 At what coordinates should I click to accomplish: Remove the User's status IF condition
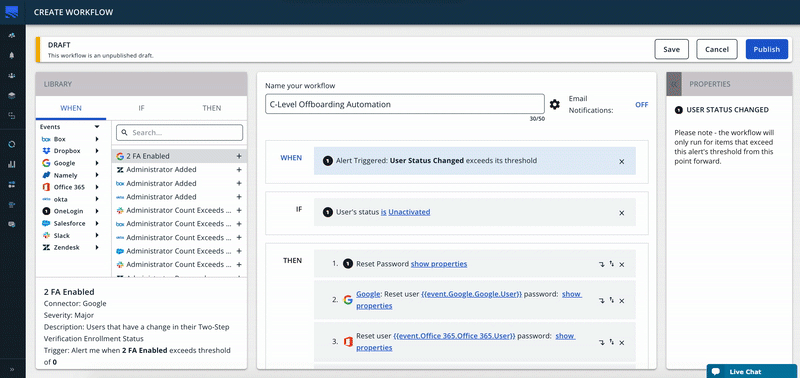621,213
